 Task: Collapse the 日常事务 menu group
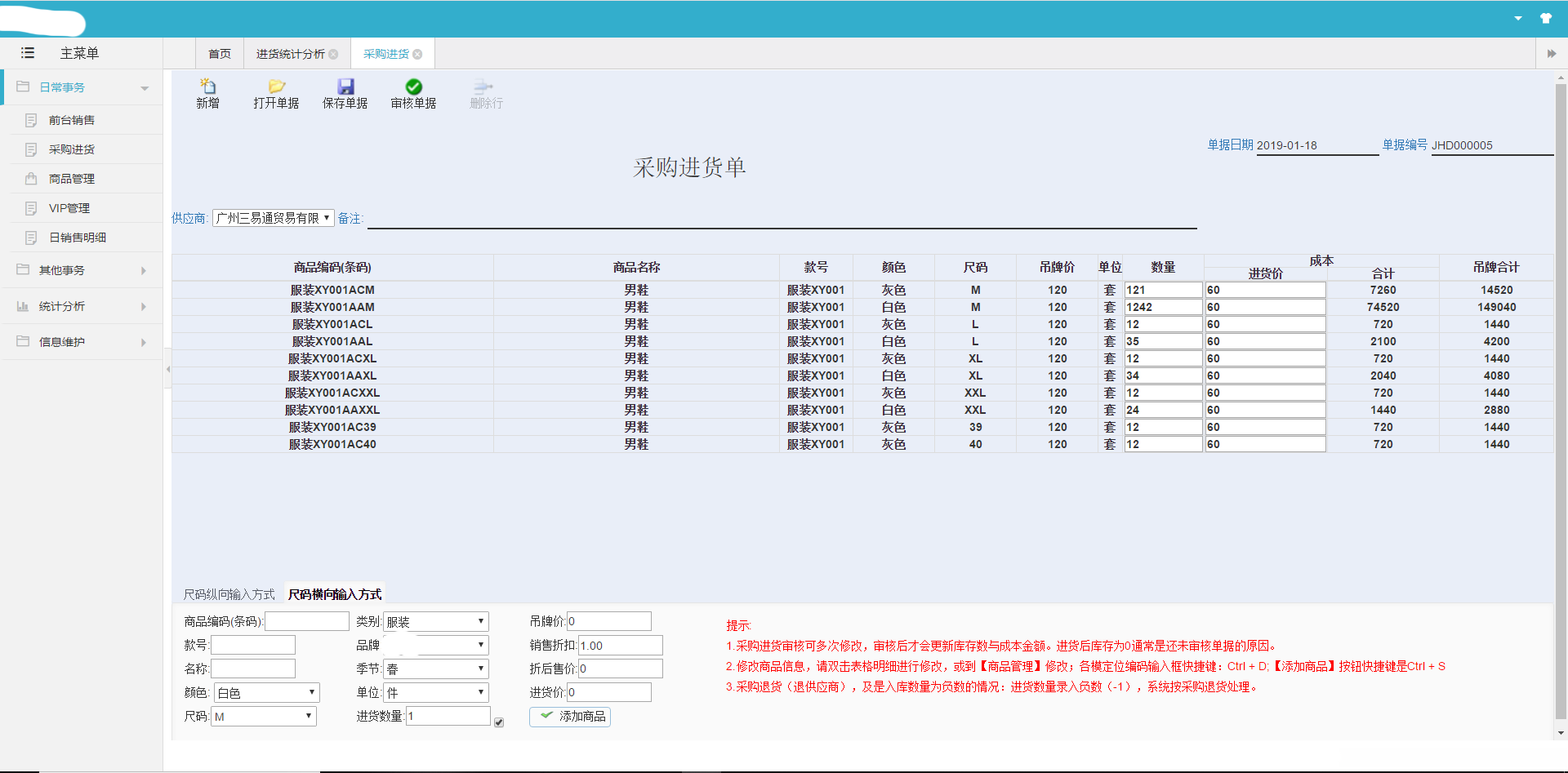(x=82, y=87)
